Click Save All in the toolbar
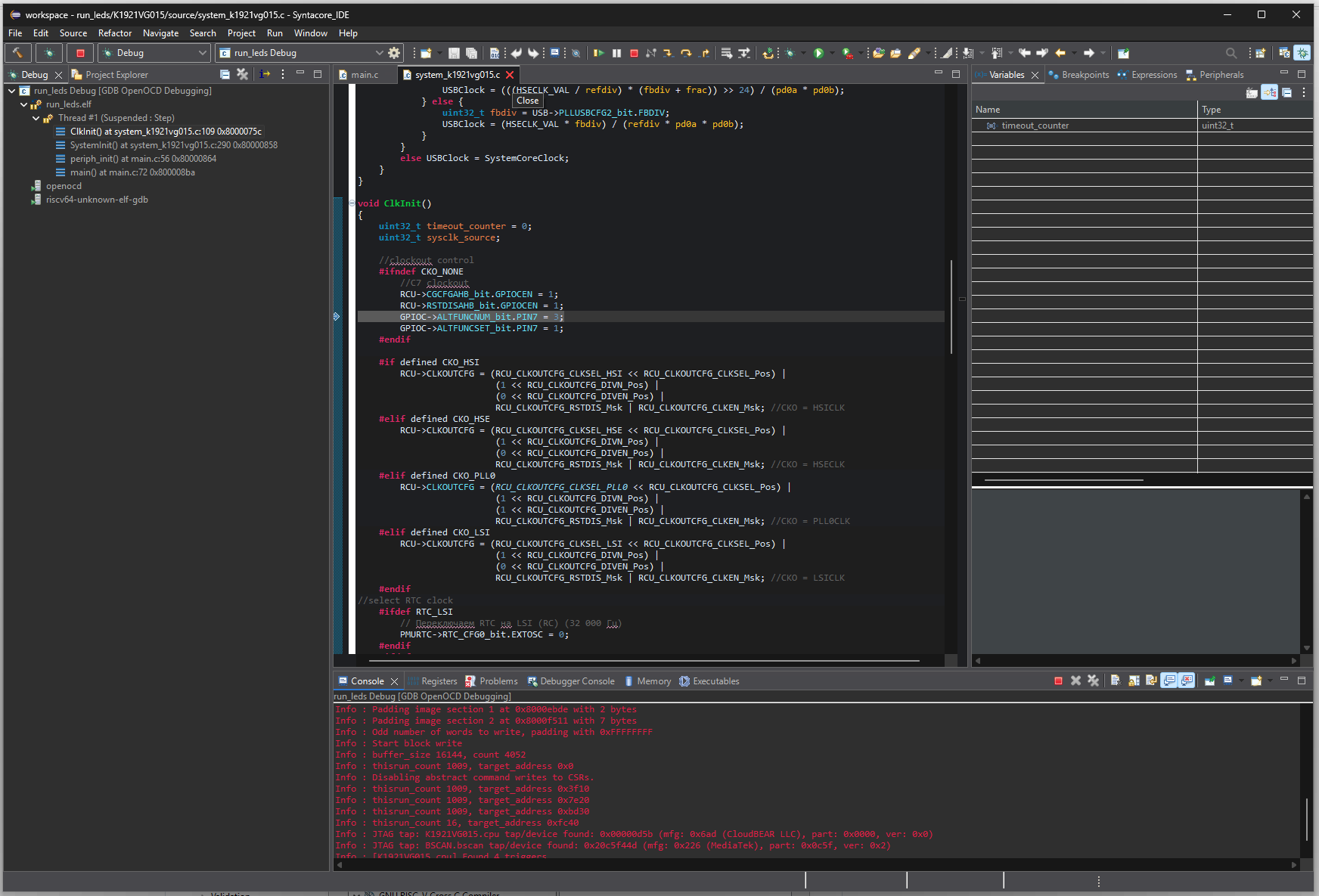This screenshot has height=896, width=1319. point(471,53)
